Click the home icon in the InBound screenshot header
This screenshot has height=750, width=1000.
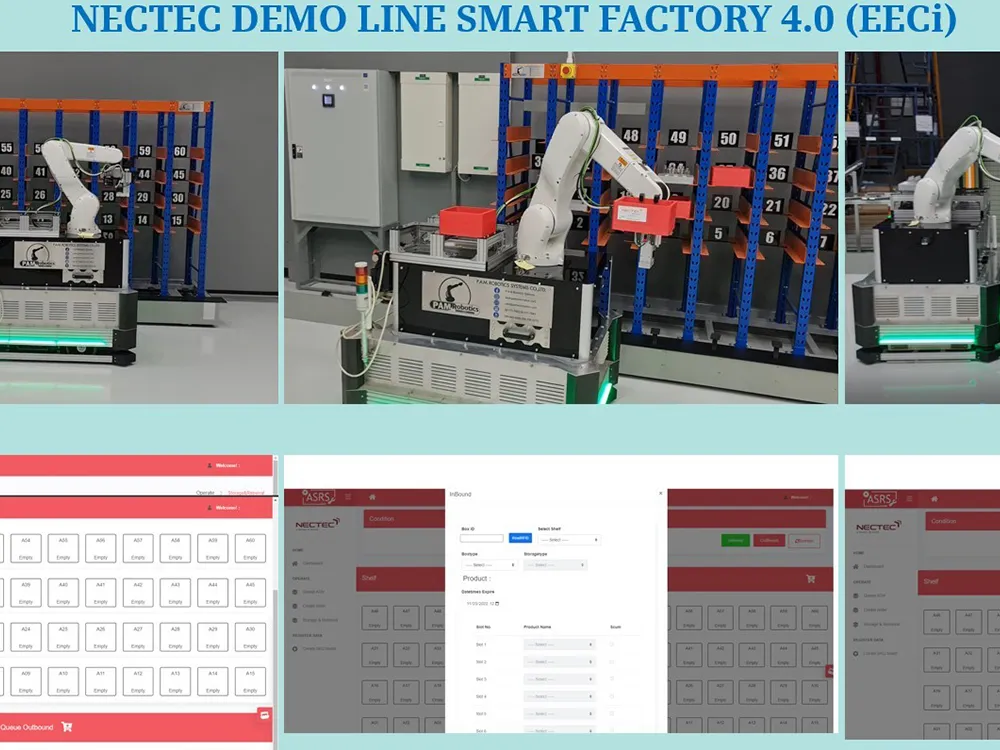tap(372, 497)
